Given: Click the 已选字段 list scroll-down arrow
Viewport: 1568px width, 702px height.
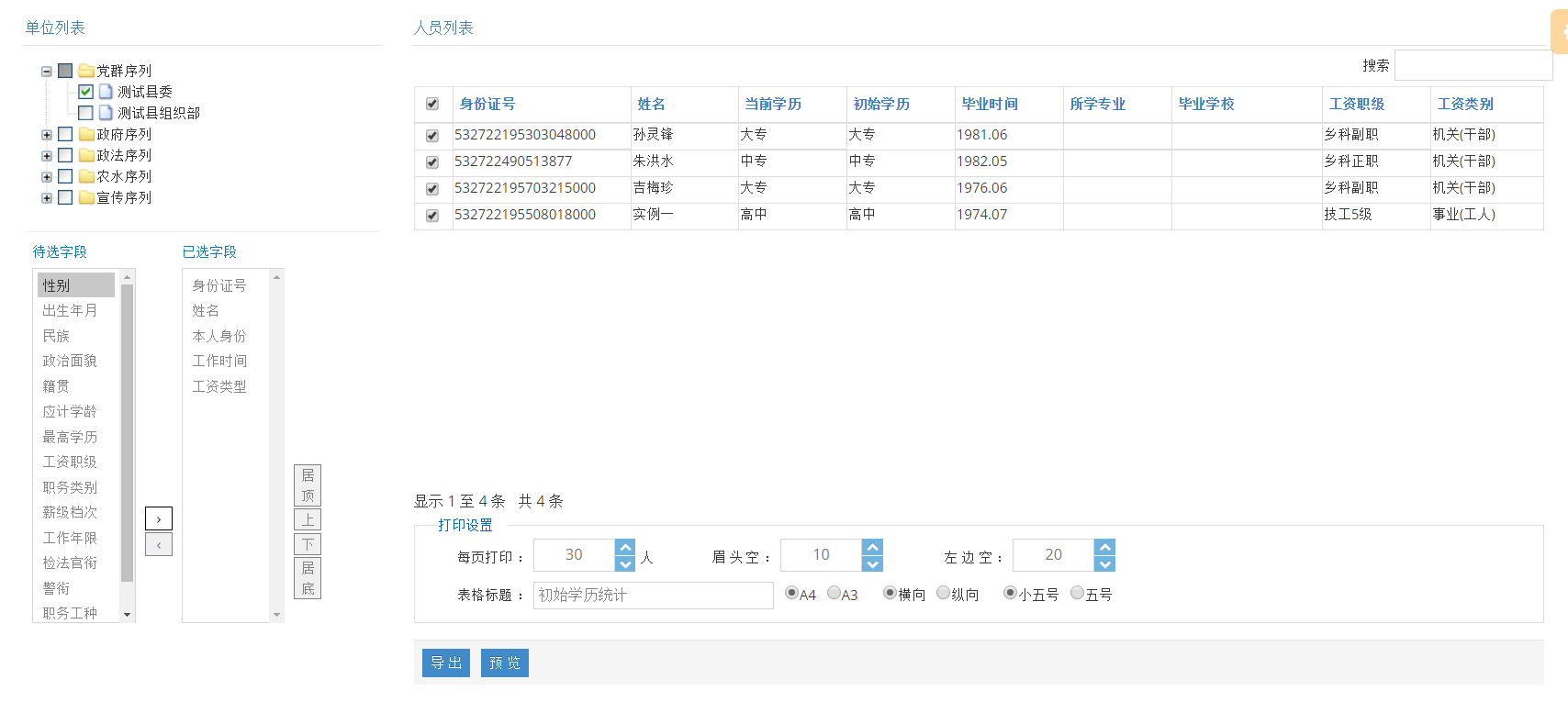Looking at the screenshot, I should coord(276,615).
